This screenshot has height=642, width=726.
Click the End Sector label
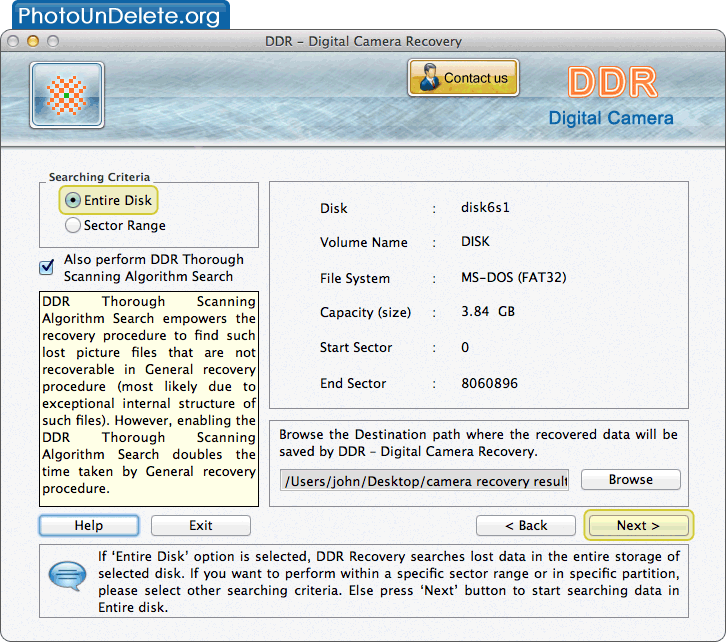click(x=353, y=384)
